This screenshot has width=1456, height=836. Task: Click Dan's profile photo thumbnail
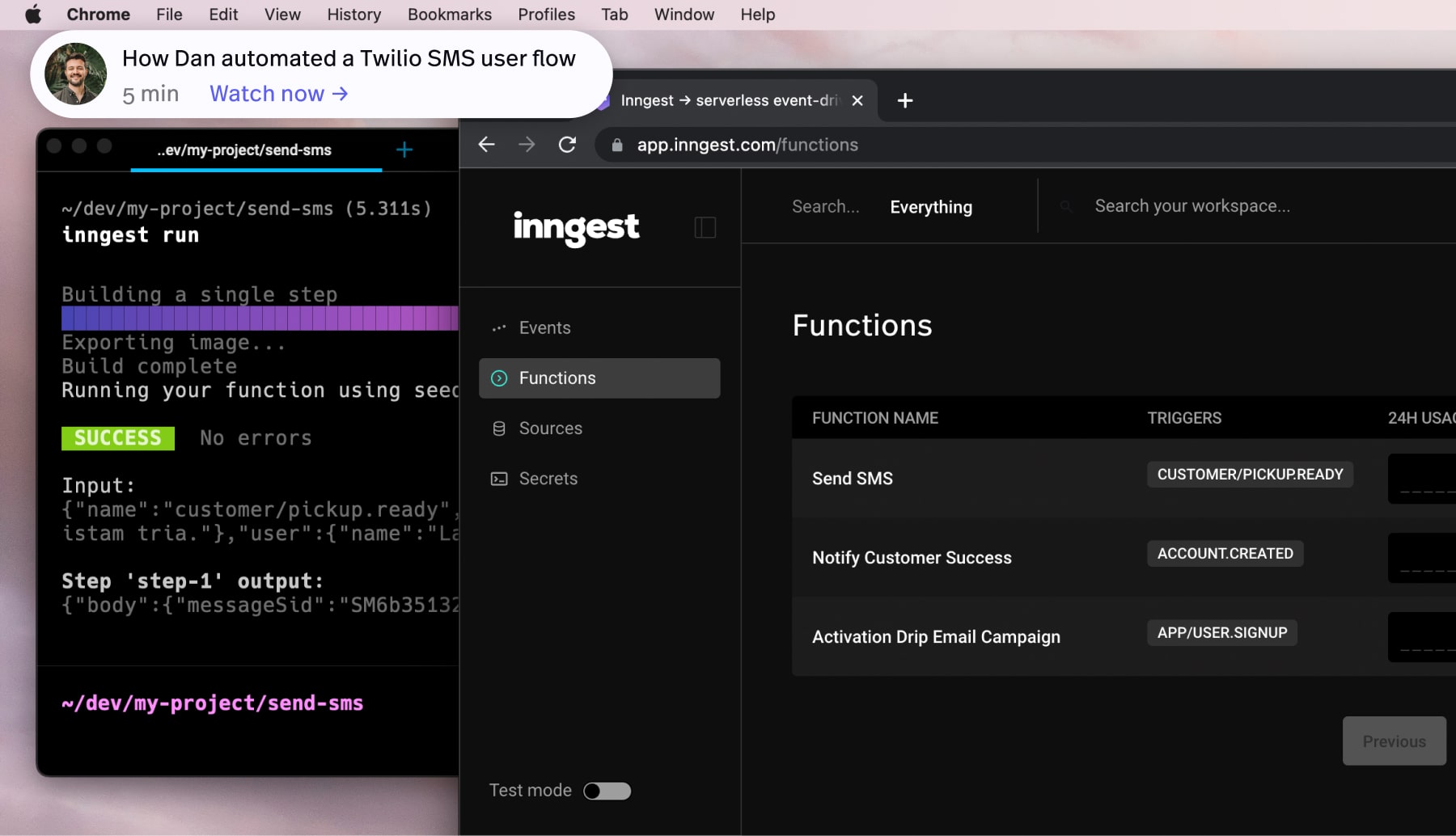point(75,74)
